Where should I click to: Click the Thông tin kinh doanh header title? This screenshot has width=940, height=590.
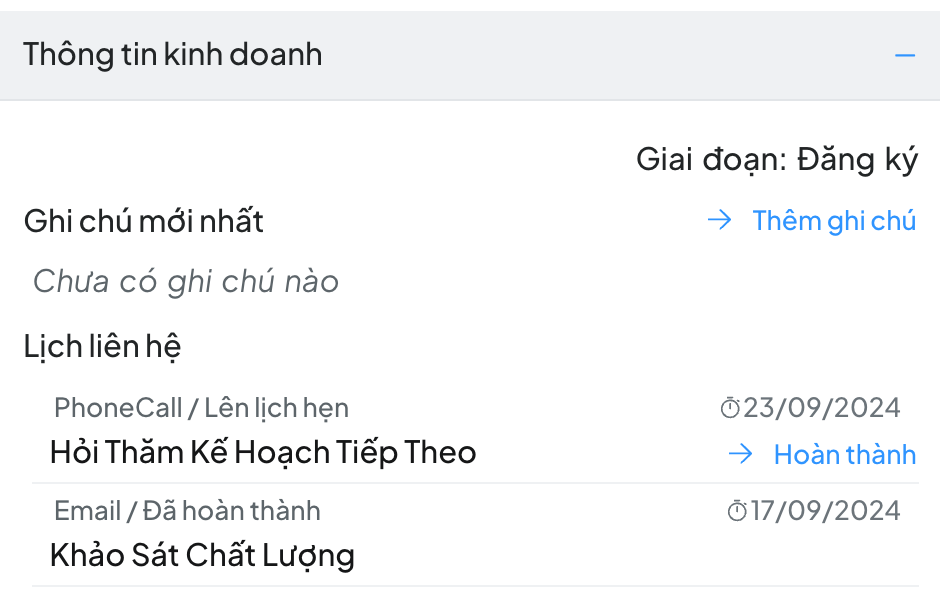click(x=173, y=54)
